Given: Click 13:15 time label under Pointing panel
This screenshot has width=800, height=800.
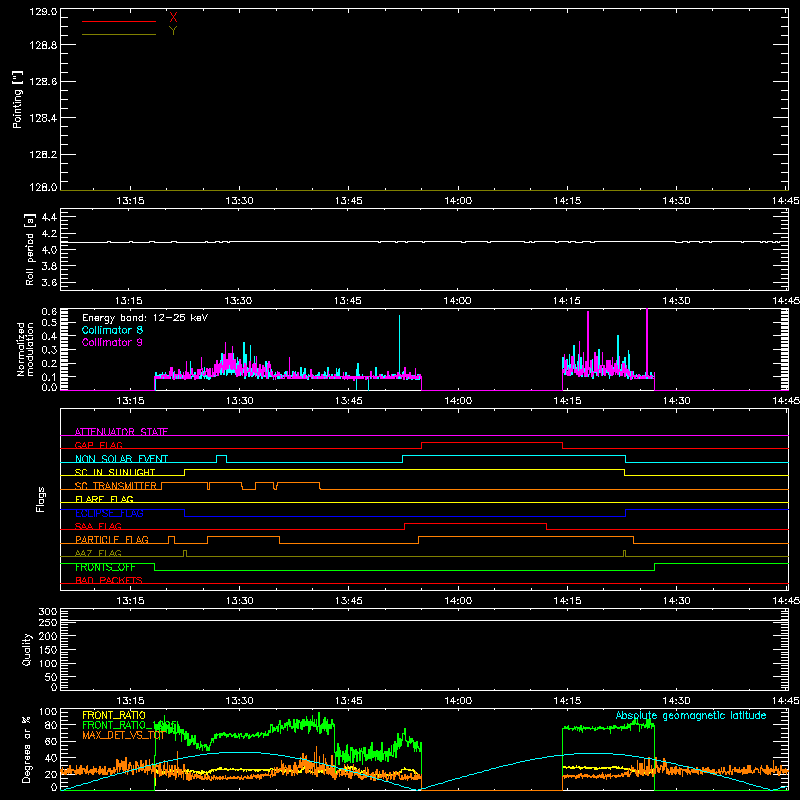Looking at the screenshot, I should [130, 201].
